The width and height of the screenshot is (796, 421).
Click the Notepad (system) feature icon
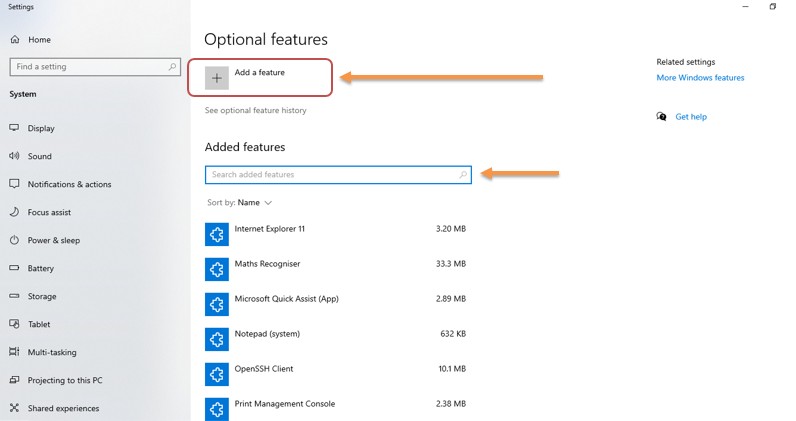(217, 339)
